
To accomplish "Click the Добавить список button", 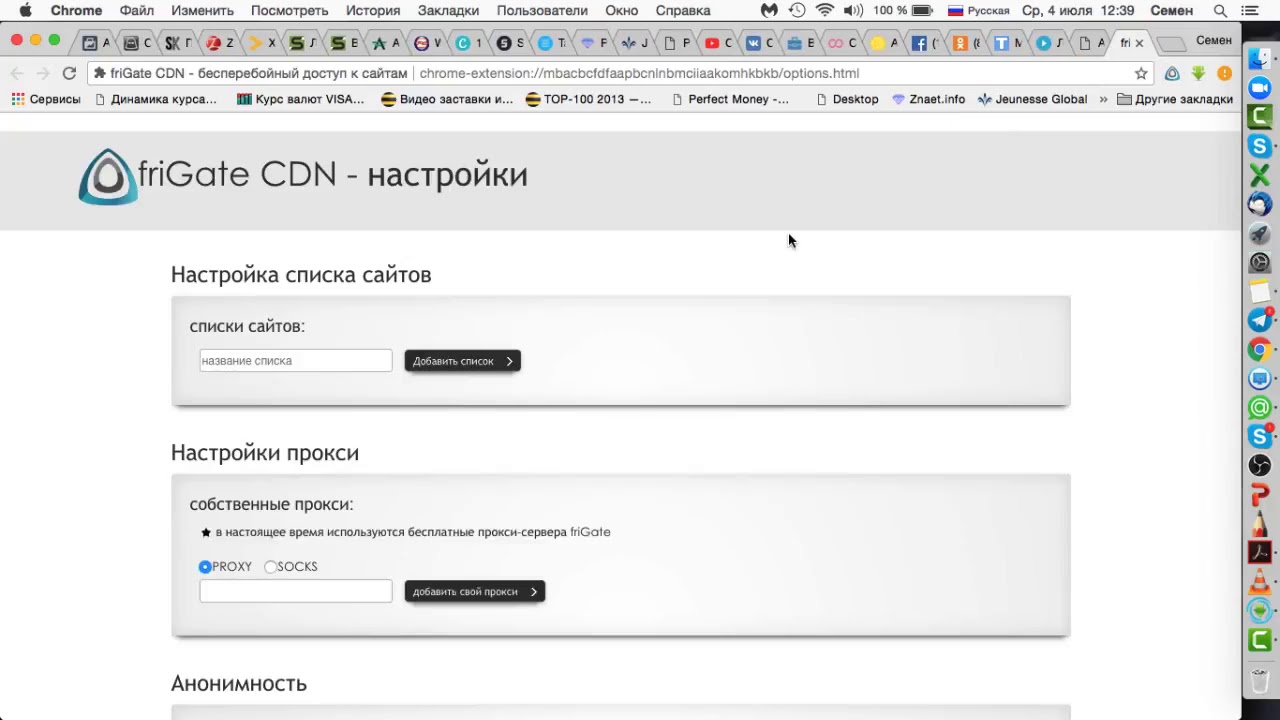I will point(463,361).
